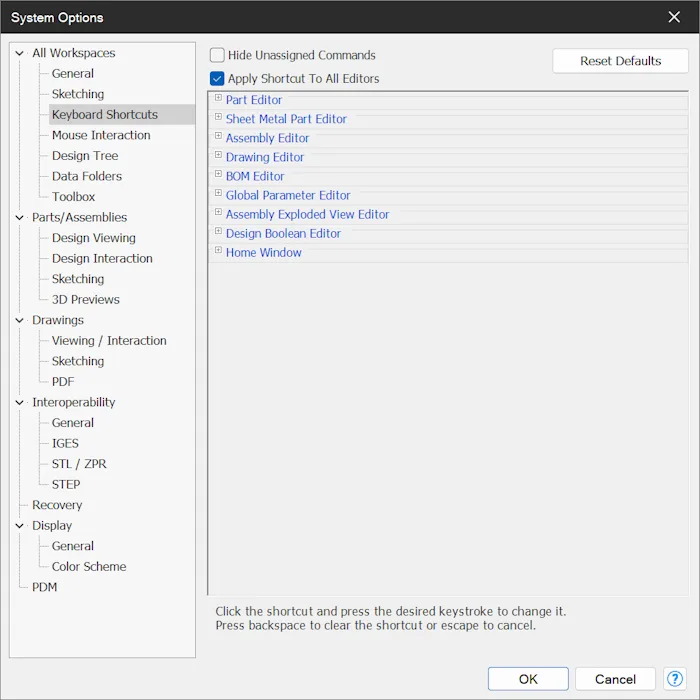Open Design Tree settings
700x700 pixels.
click(x=85, y=156)
